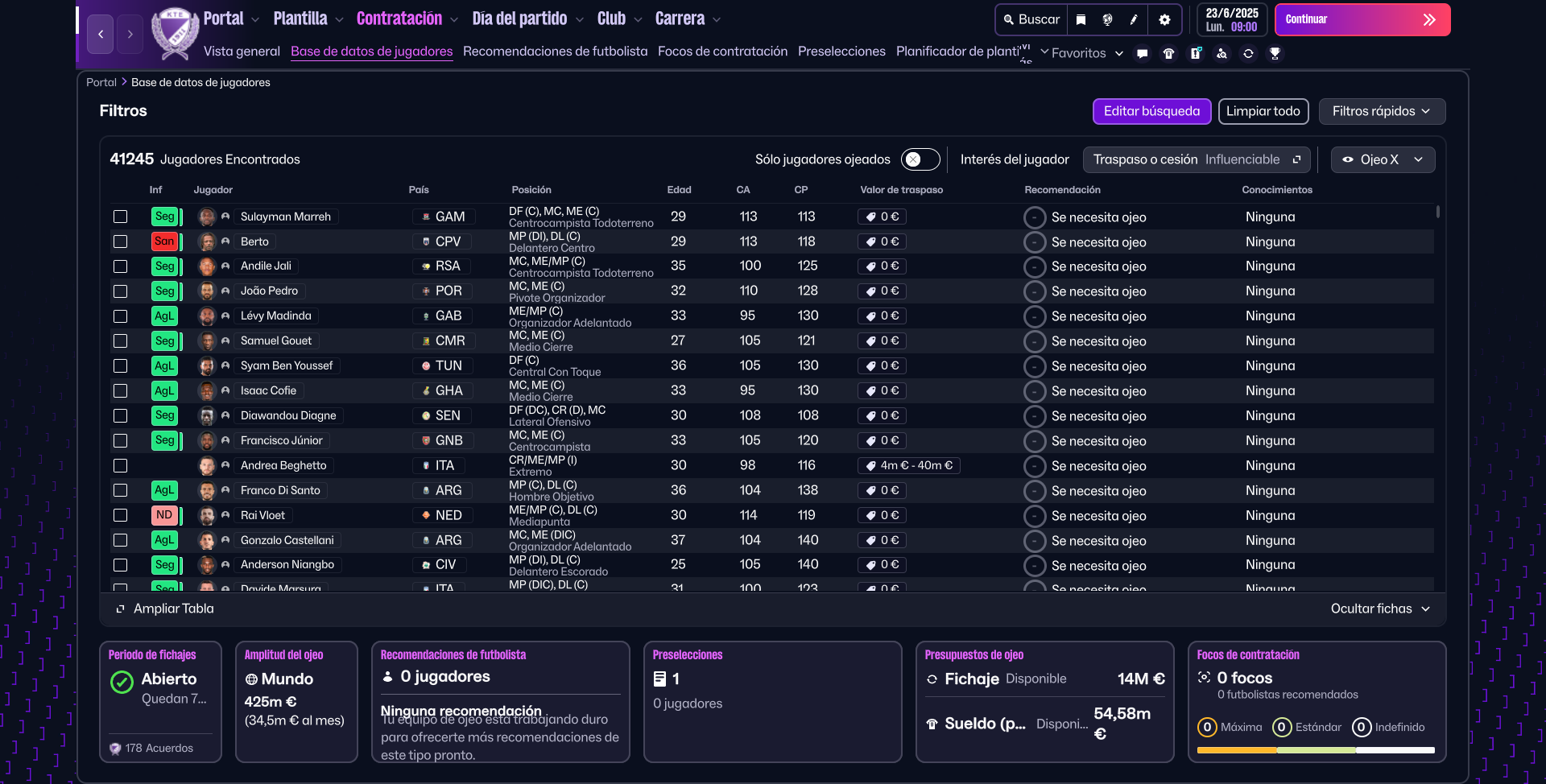Click the Focos de contratación priority bar

tap(1316, 750)
